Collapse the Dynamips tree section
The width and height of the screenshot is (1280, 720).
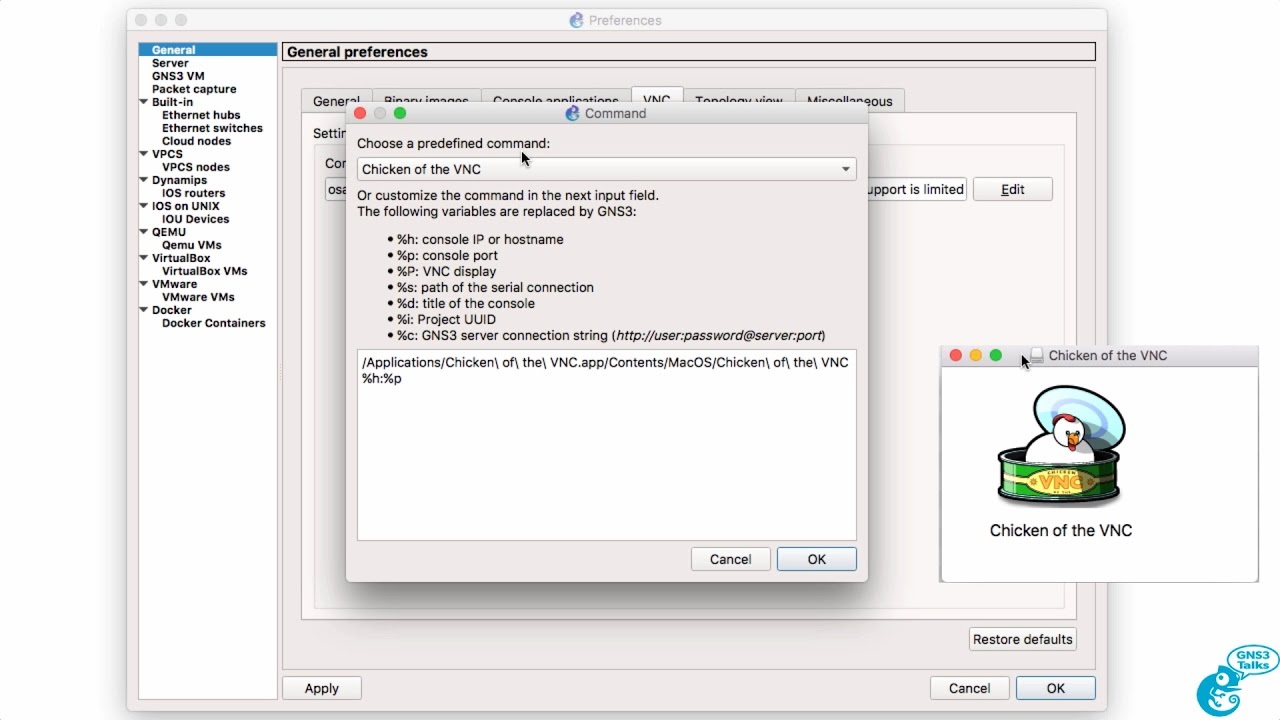pos(144,180)
